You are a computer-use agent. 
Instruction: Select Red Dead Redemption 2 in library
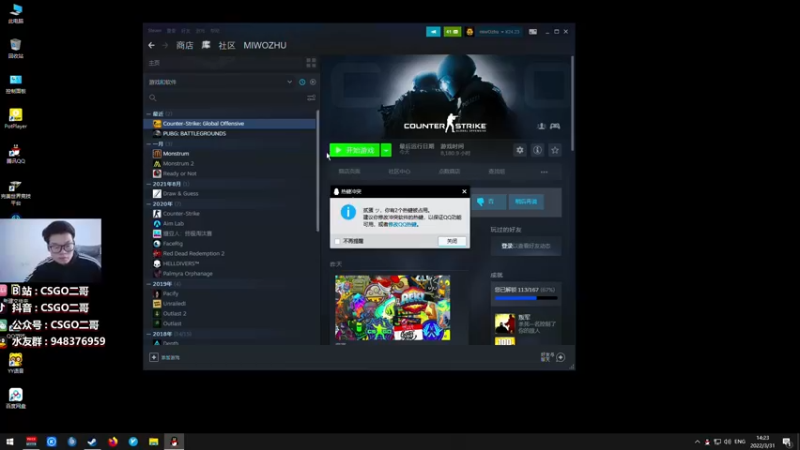coord(193,254)
